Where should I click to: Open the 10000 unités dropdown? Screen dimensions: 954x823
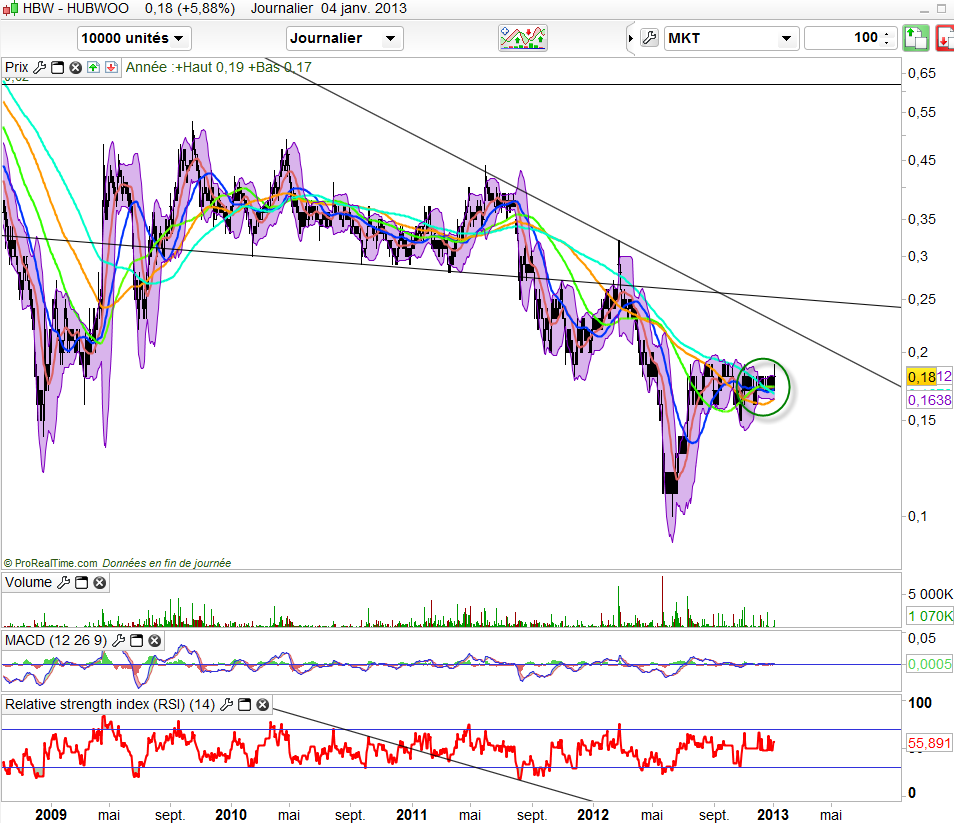pyautogui.click(x=134, y=38)
